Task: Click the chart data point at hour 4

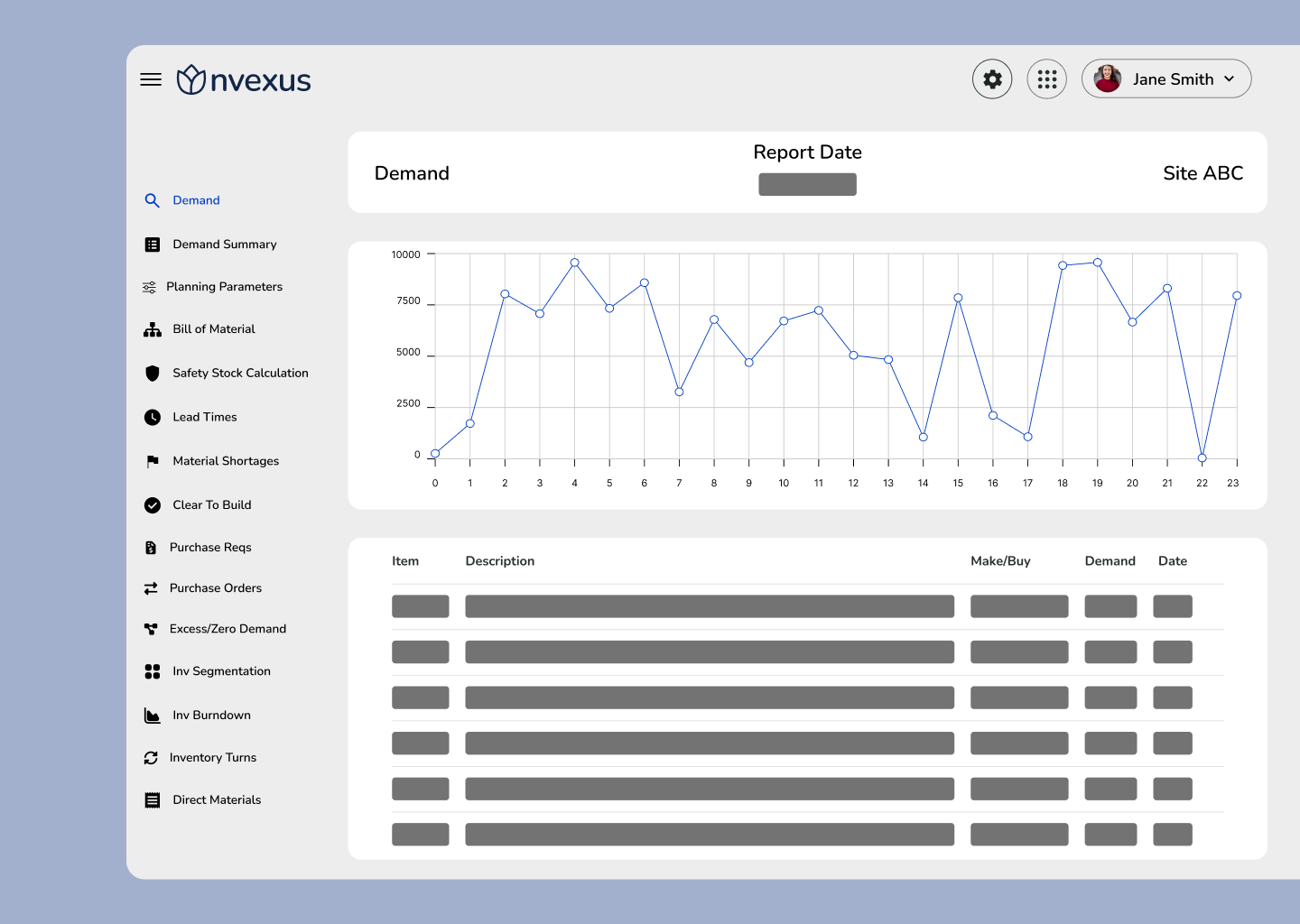Action: tap(574, 263)
